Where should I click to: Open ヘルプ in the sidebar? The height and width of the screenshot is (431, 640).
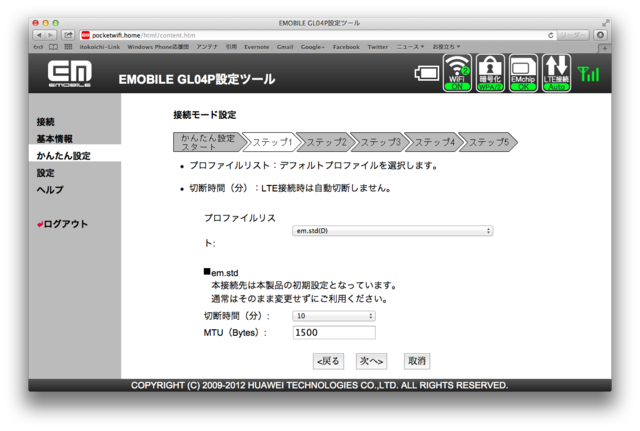50,190
